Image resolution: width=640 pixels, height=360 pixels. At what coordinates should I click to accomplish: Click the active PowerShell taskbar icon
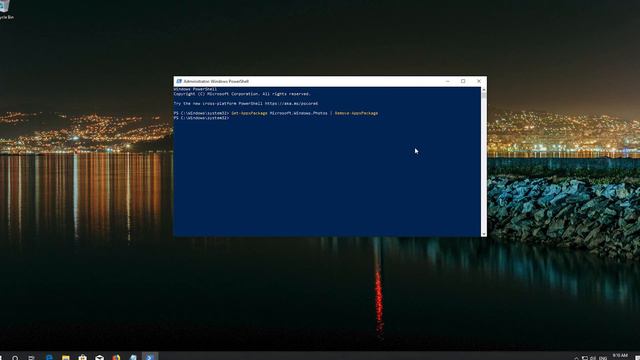pyautogui.click(x=150, y=357)
